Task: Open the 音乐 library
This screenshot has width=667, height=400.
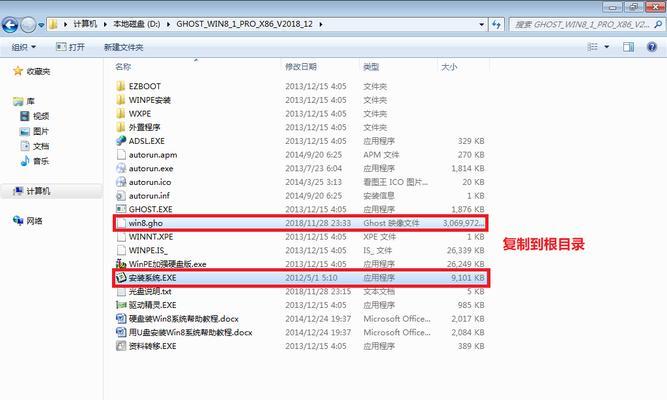Action: (x=41, y=161)
